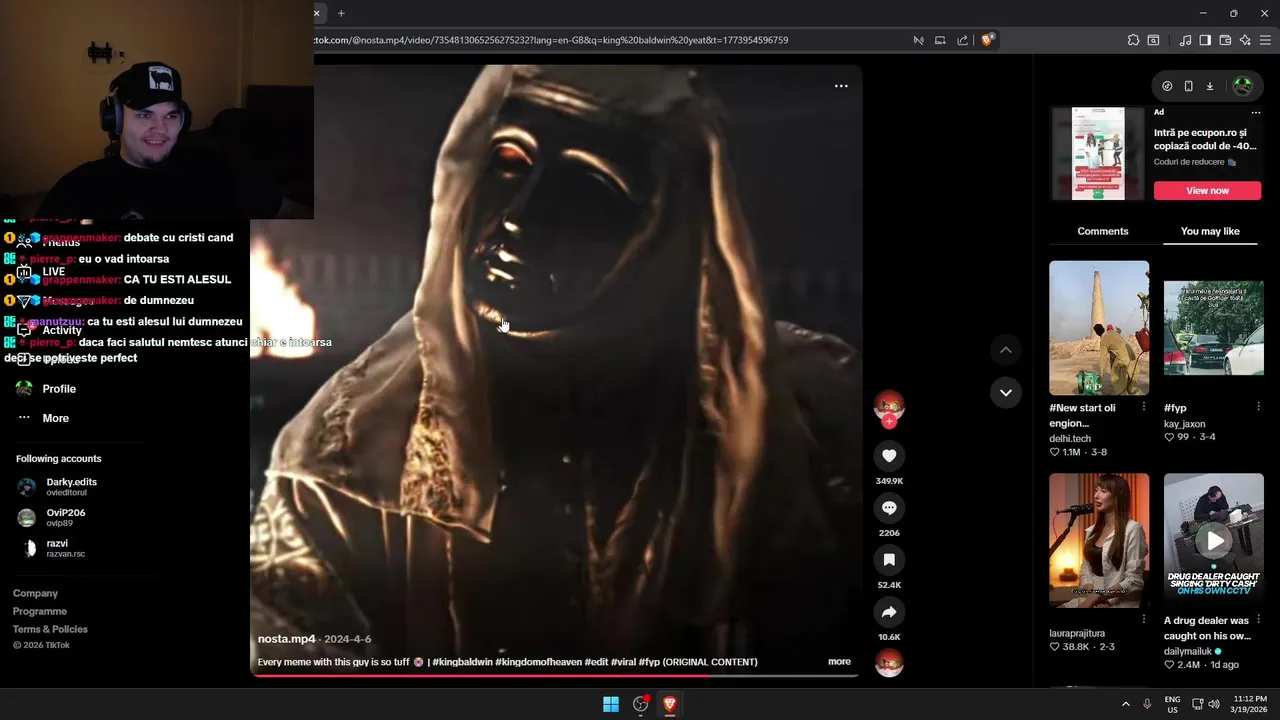
Task: Open the comments bubble with 2206
Action: (x=889, y=508)
